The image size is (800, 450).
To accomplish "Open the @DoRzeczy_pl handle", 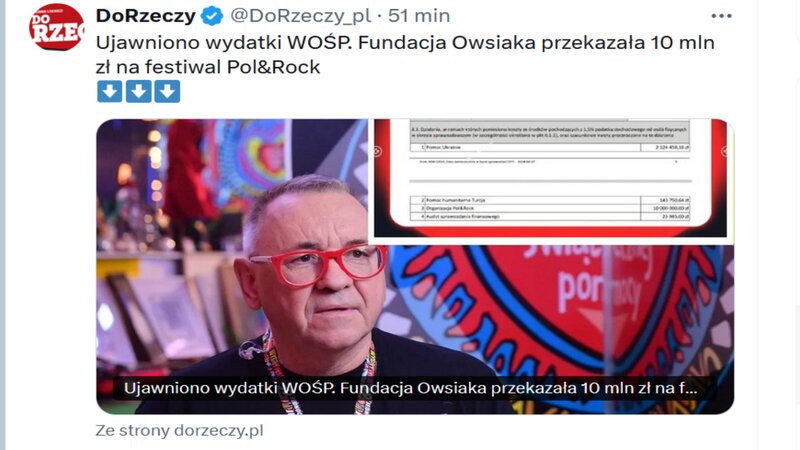I will [x=301, y=16].
